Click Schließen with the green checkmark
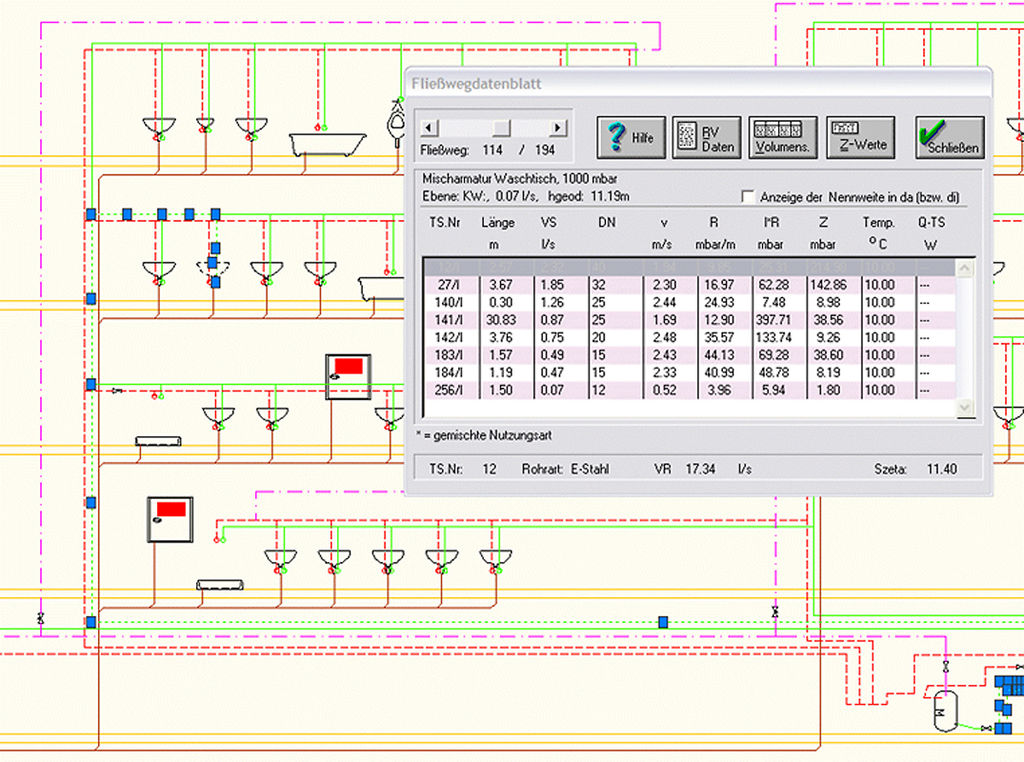 click(949, 138)
